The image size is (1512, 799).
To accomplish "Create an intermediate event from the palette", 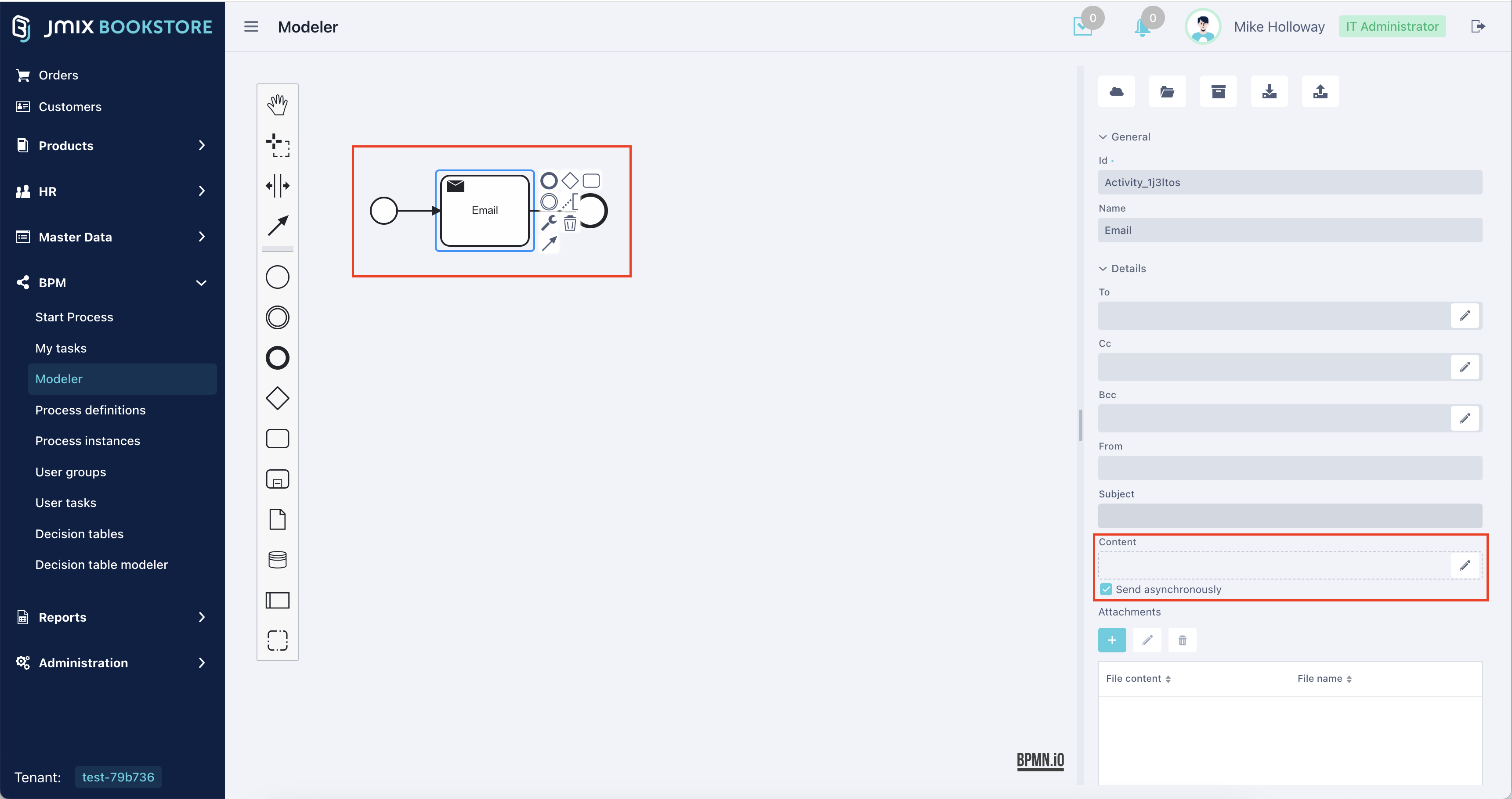I will tap(277, 317).
